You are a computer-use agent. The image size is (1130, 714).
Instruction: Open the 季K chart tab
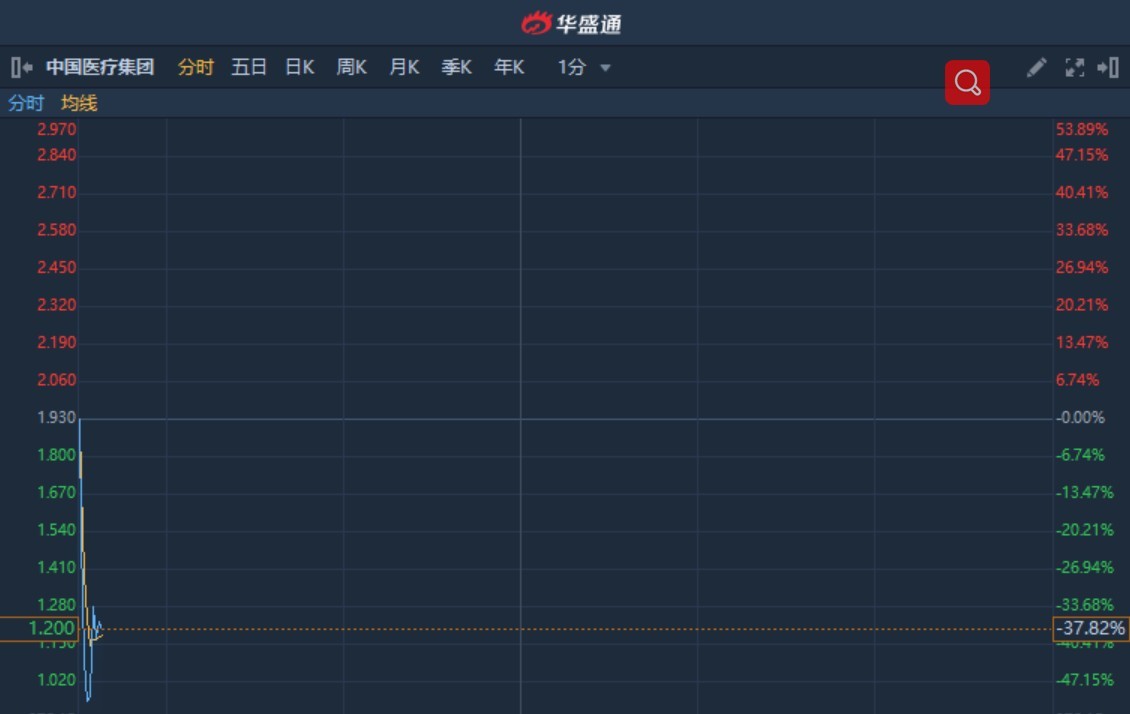pyautogui.click(x=457, y=68)
